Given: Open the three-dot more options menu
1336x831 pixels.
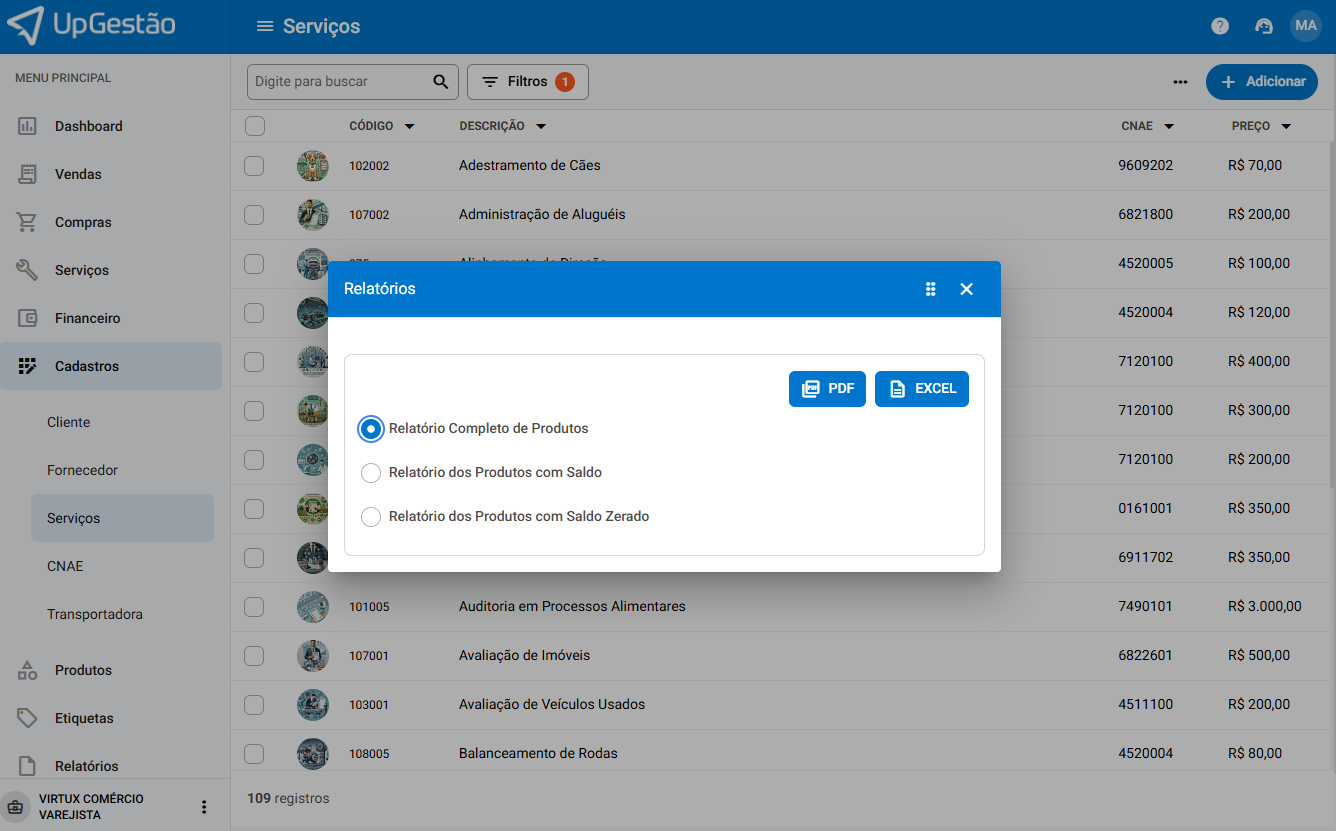Looking at the screenshot, I should (1180, 82).
